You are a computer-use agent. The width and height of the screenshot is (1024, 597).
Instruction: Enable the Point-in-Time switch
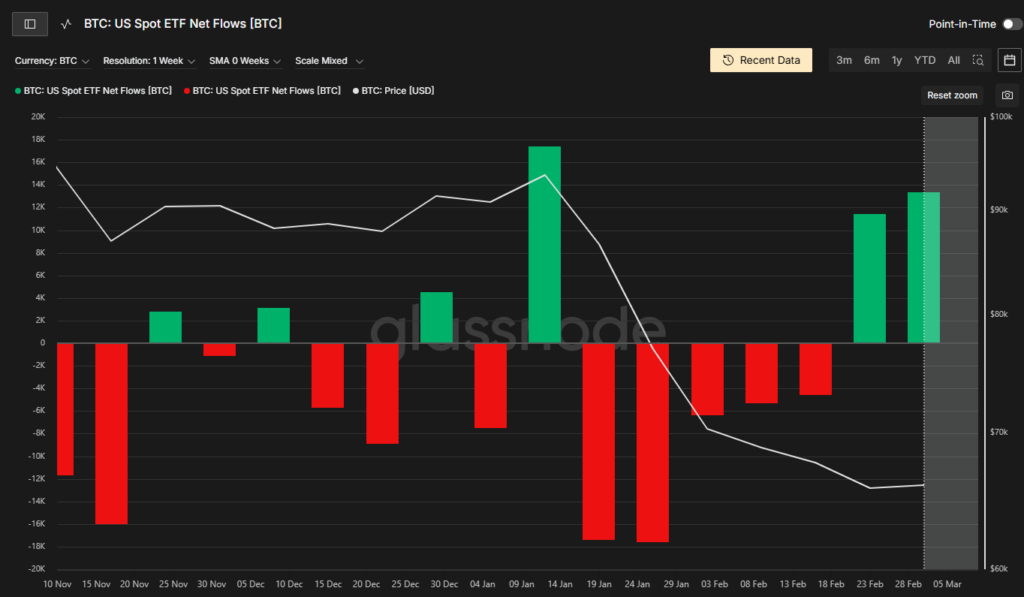pos(1012,23)
